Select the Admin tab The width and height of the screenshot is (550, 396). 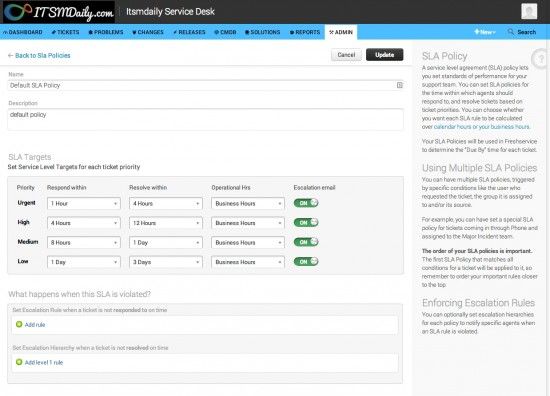341,32
